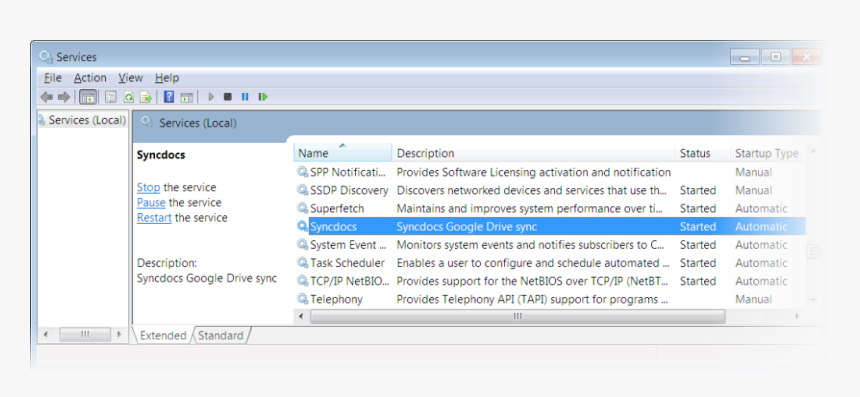Select the Superfetch service name
The width and height of the screenshot is (860, 397).
point(337,208)
